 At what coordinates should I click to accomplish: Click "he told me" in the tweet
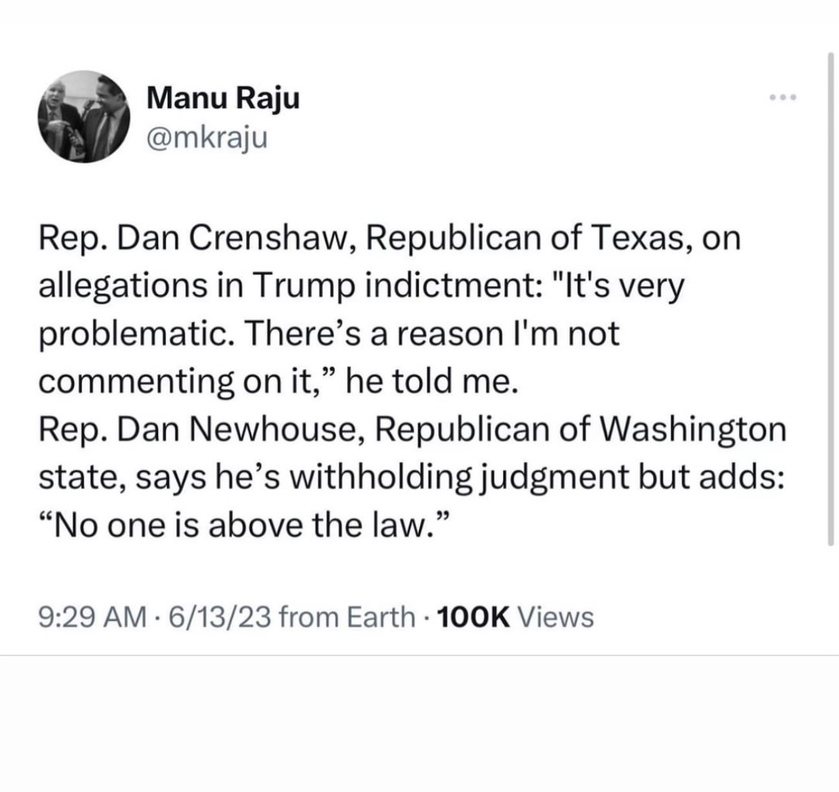432,381
